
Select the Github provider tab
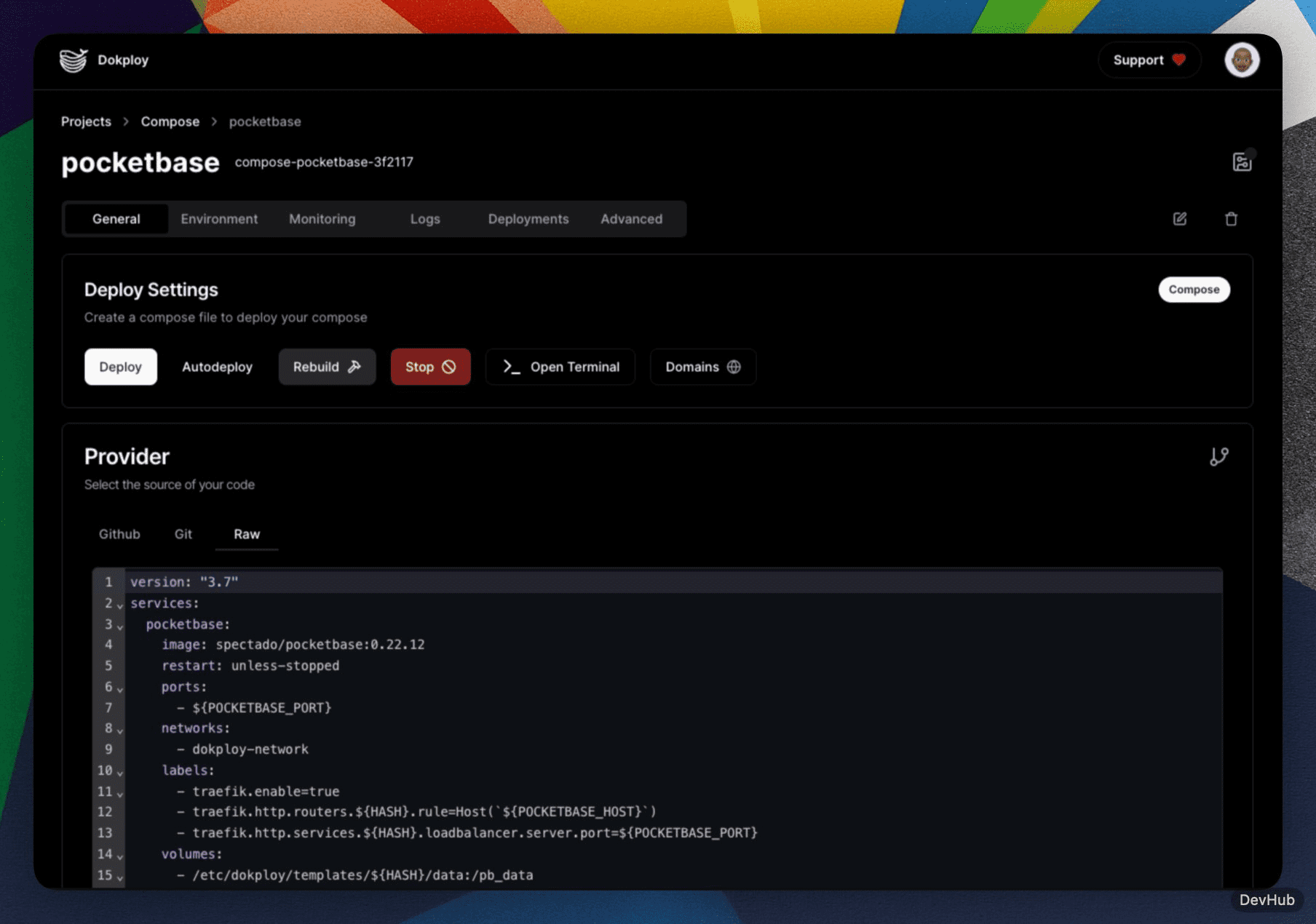119,534
